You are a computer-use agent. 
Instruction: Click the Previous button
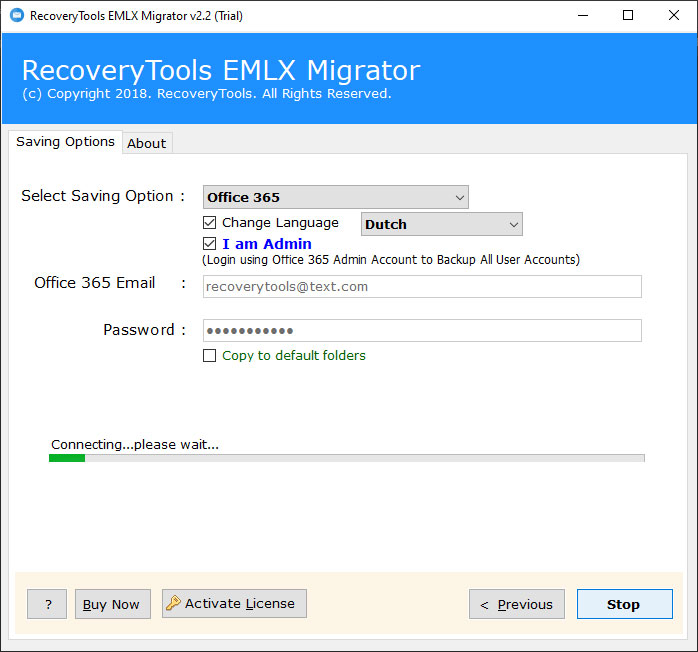(x=517, y=604)
